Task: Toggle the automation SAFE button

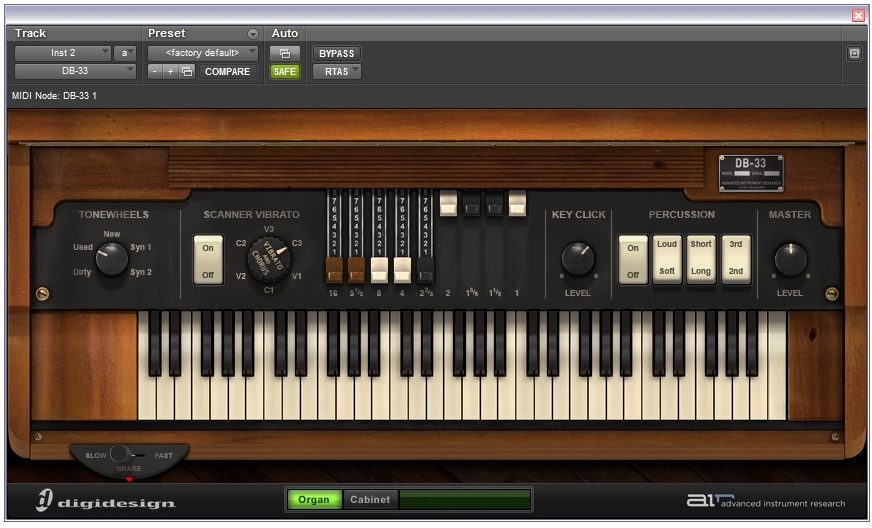Action: click(x=285, y=72)
